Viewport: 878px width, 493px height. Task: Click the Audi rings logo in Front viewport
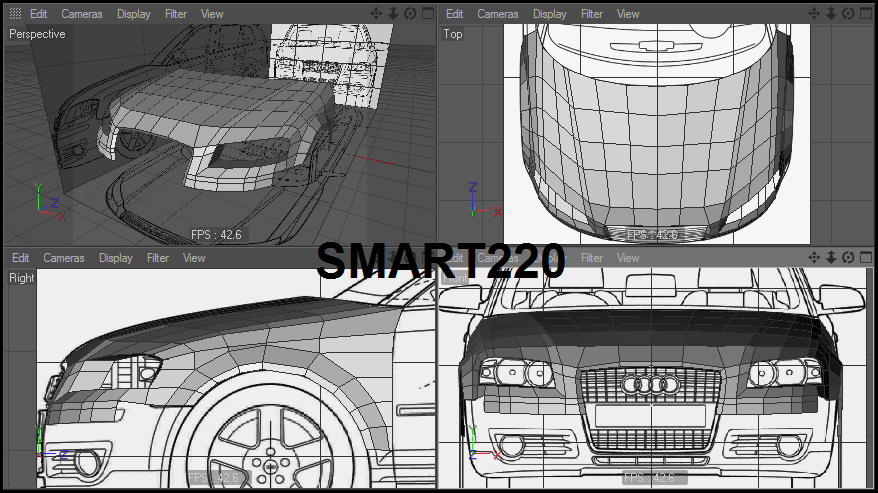point(651,385)
